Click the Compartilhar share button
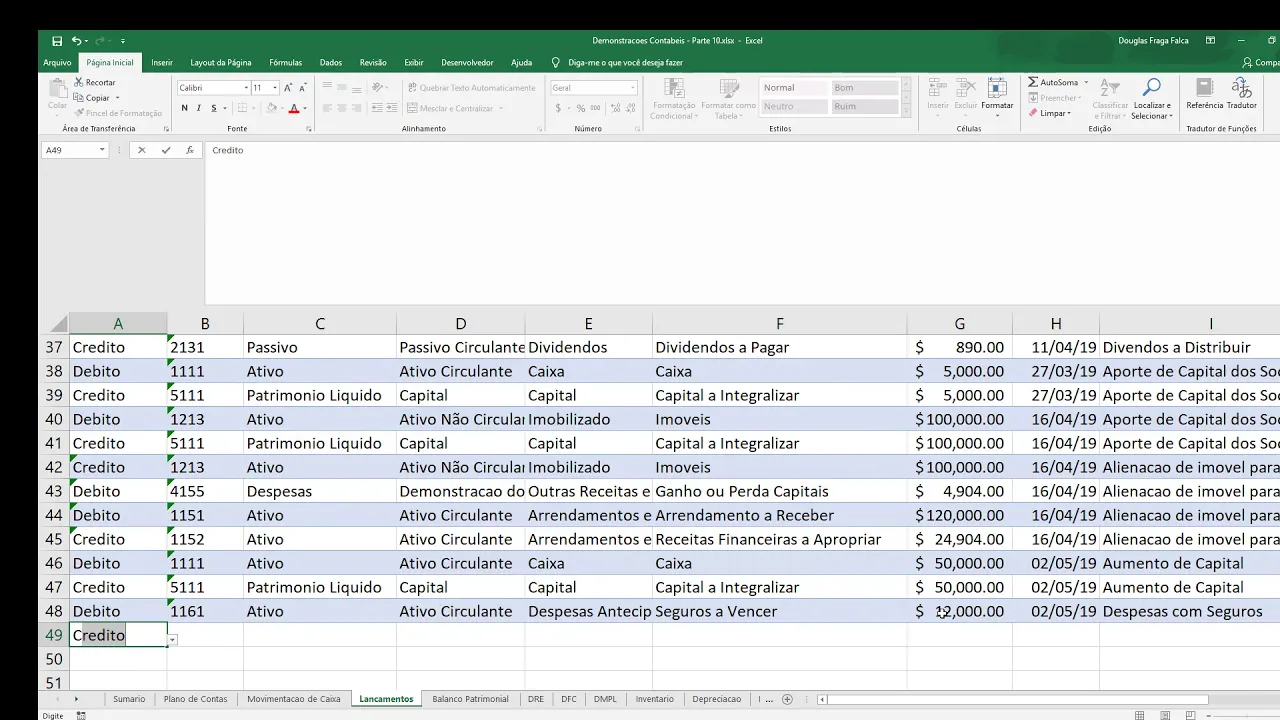1280x720 pixels. pyautogui.click(x=1260, y=62)
